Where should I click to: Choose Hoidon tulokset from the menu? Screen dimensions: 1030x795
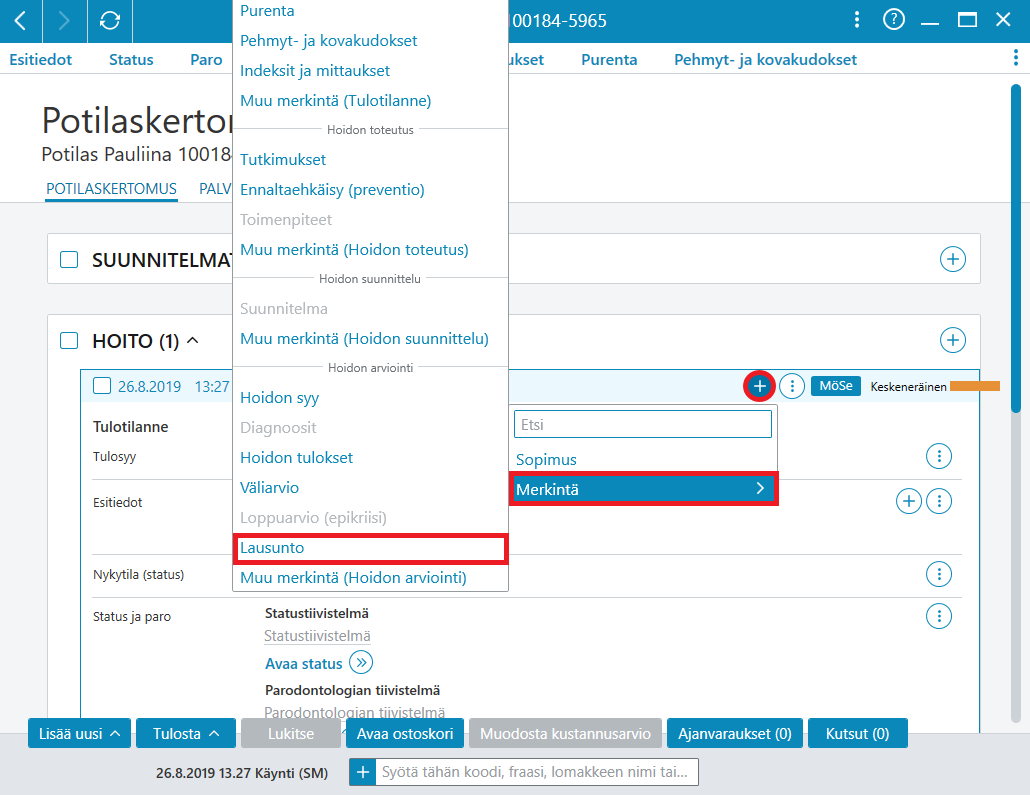tap(296, 458)
